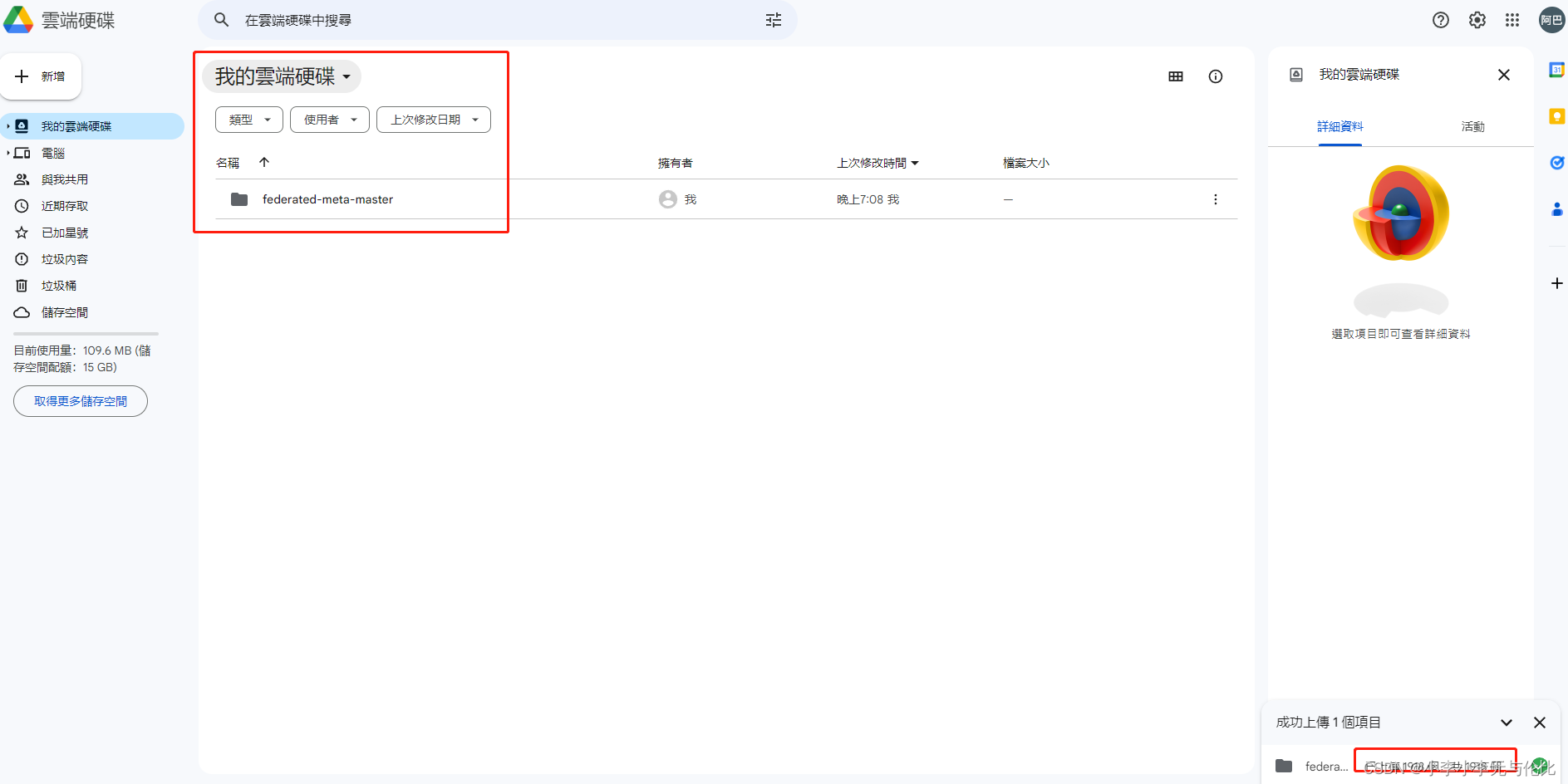Collapse the upload notification chevron
This screenshot has width=1568, height=784.
tap(1507, 723)
